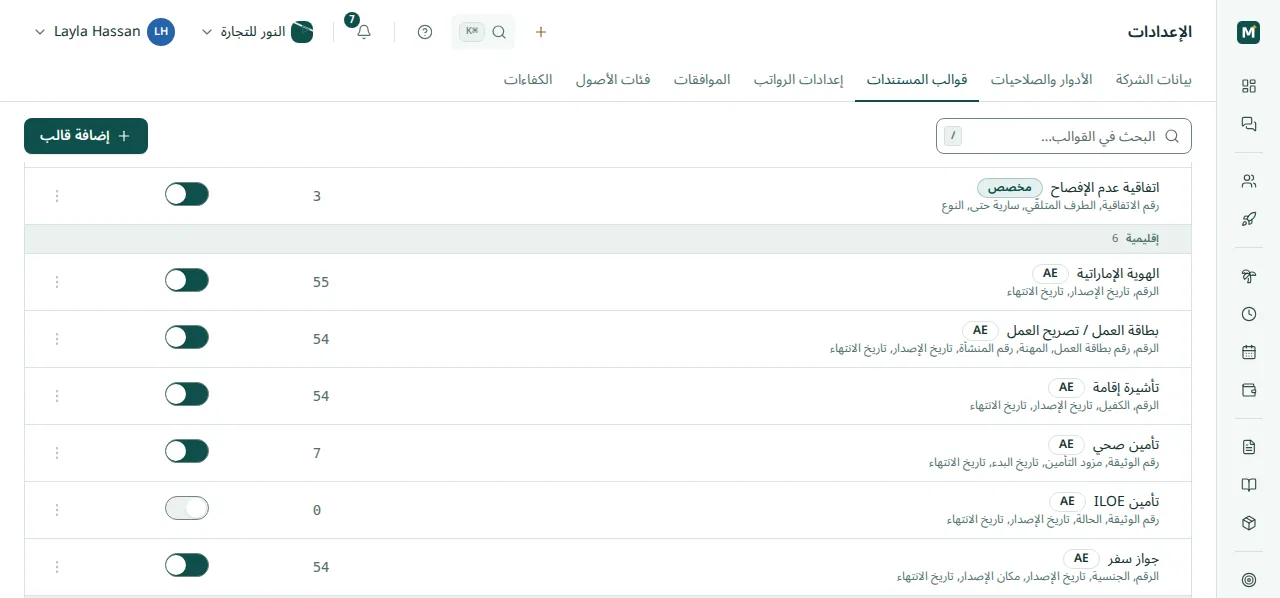Screen dimensions: 1280x598
Task: Switch to الأدوار والصلاحيات tab
Action: click(1041, 80)
